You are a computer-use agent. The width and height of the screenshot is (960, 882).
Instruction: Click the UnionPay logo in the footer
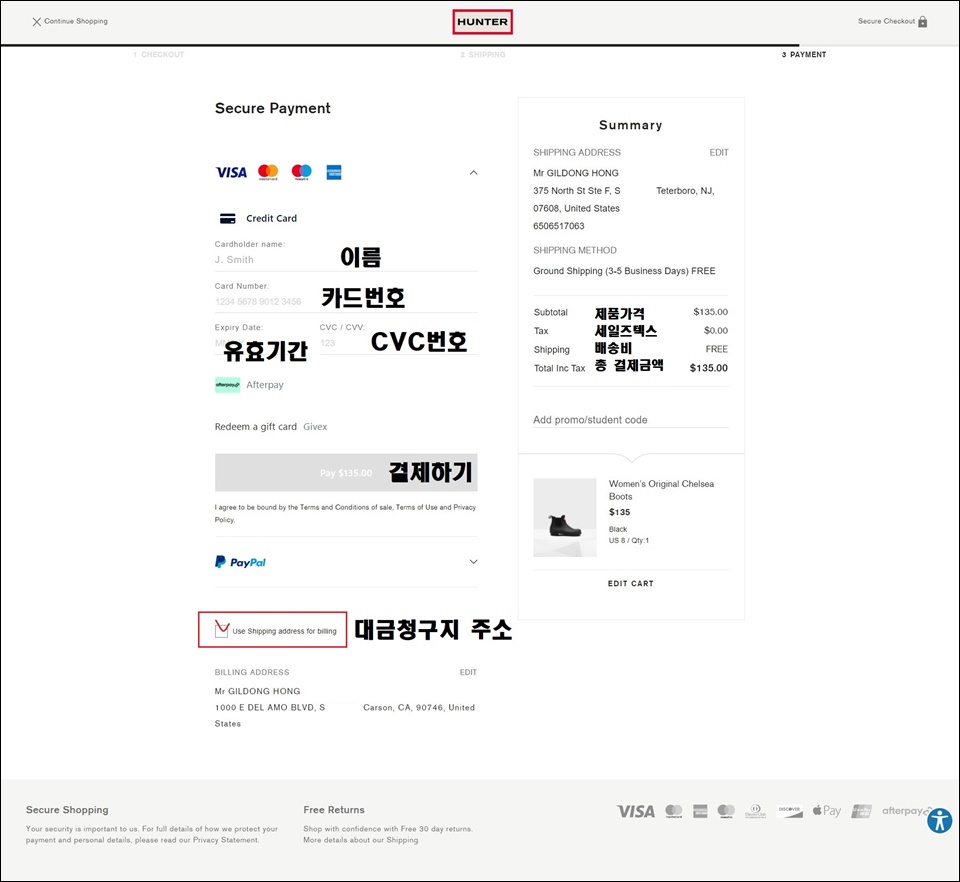tap(861, 812)
